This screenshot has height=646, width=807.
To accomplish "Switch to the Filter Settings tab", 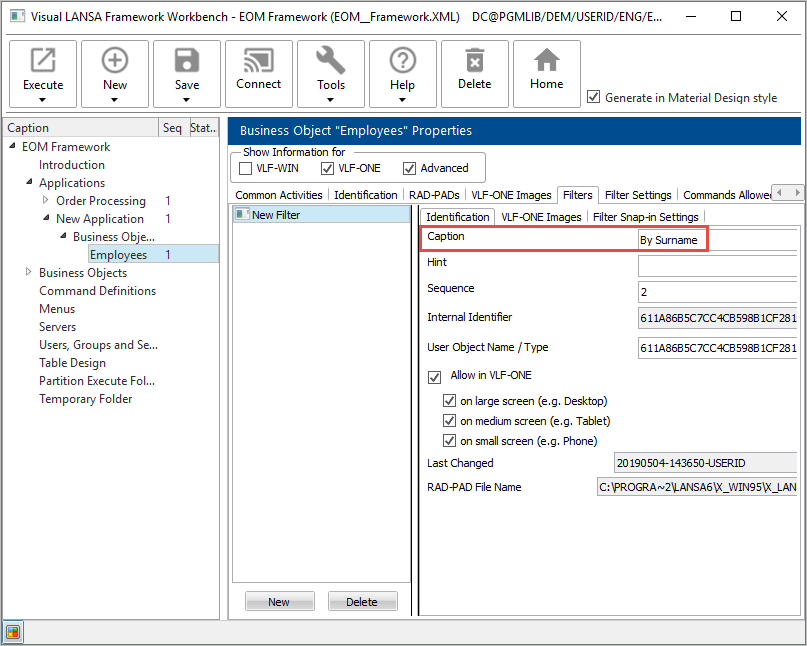I will (637, 195).
